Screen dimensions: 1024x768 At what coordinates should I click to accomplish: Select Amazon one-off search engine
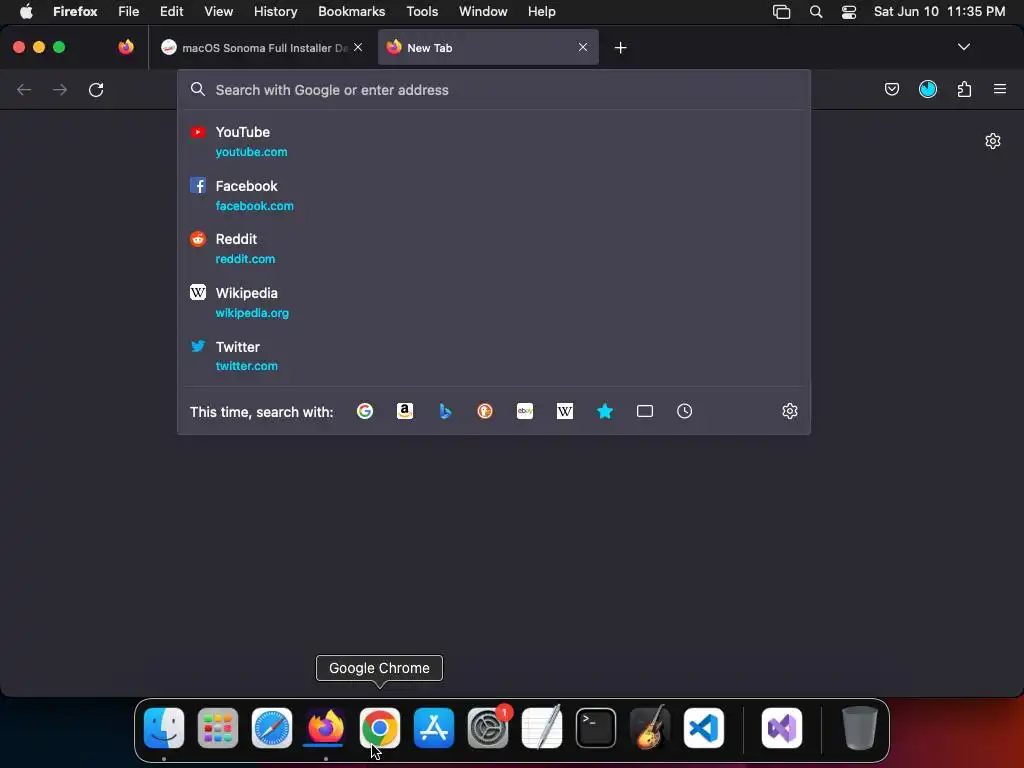coord(405,411)
